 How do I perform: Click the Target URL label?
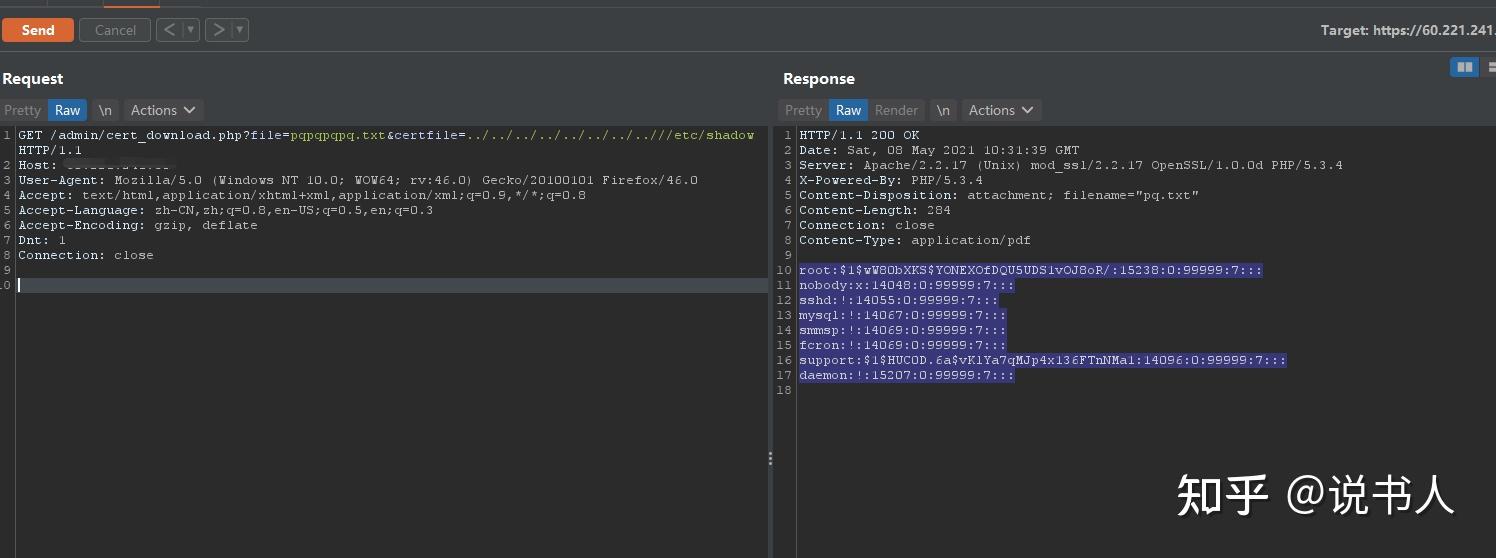pos(1407,30)
